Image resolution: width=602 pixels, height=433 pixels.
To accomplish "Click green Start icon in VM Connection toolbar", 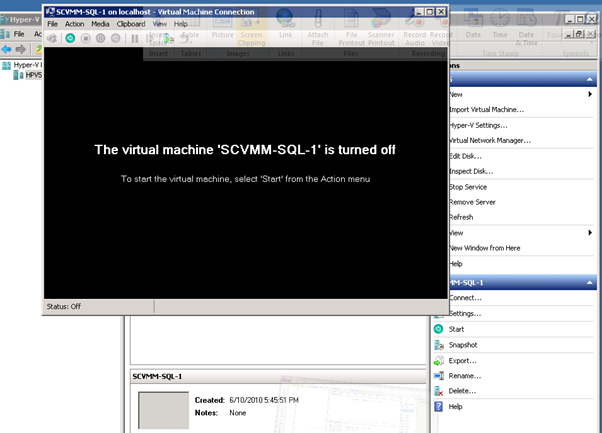I will pos(70,38).
